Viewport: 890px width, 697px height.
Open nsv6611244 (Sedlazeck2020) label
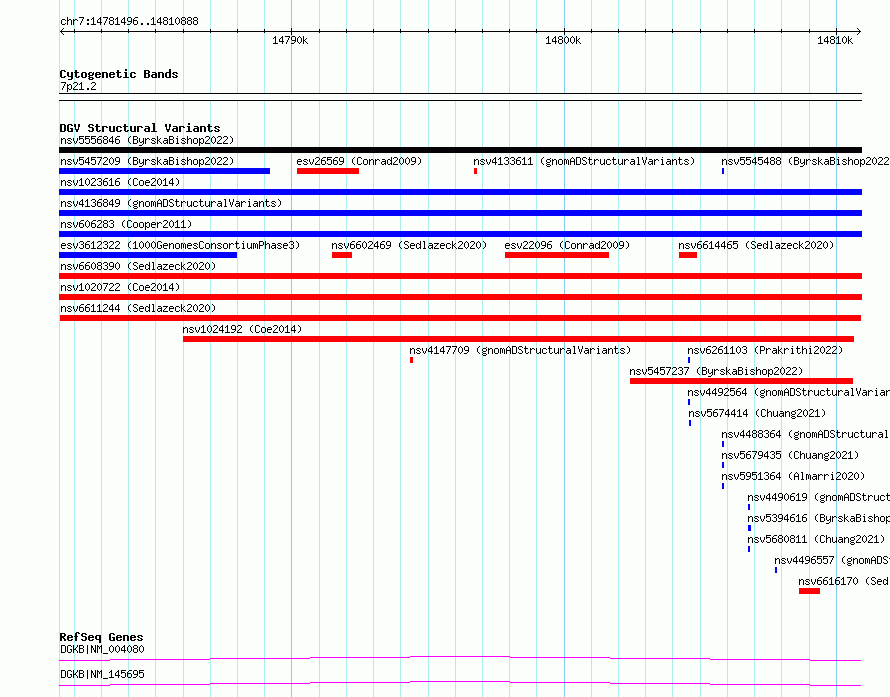click(x=138, y=308)
